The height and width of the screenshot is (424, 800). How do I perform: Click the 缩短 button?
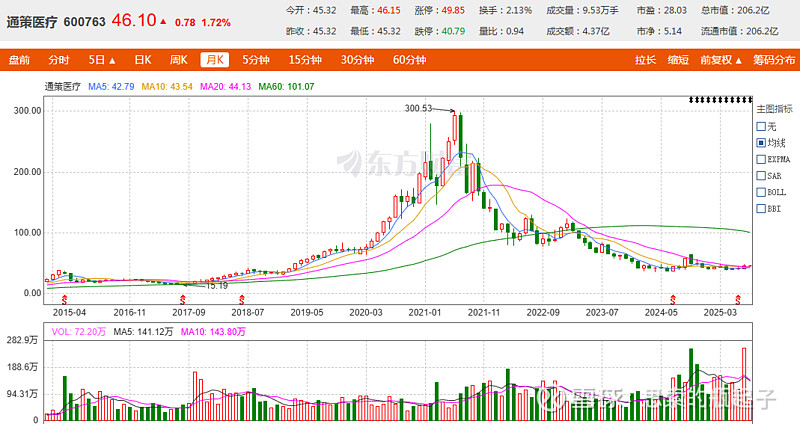pos(678,60)
